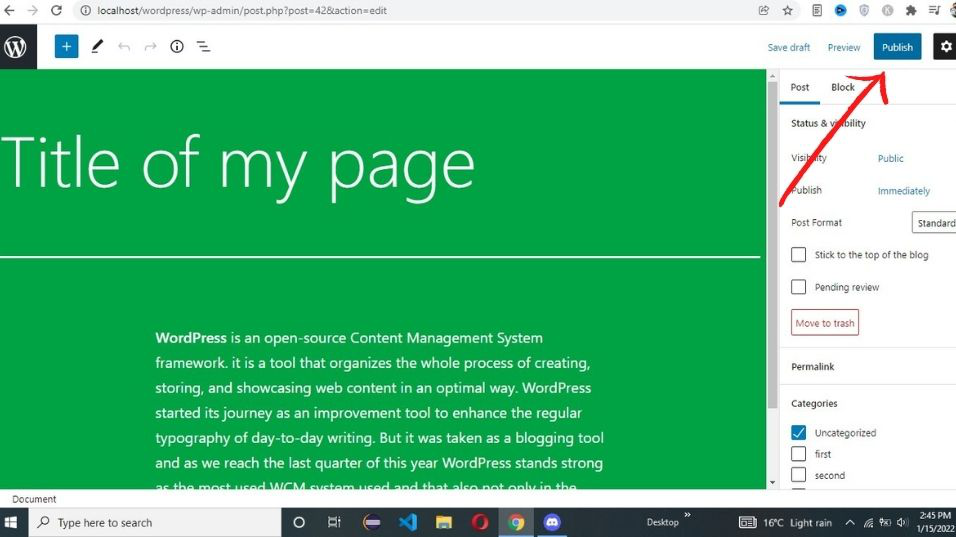Image resolution: width=956 pixels, height=537 pixels.
Task: Open Discord from the taskbar
Action: (x=552, y=522)
